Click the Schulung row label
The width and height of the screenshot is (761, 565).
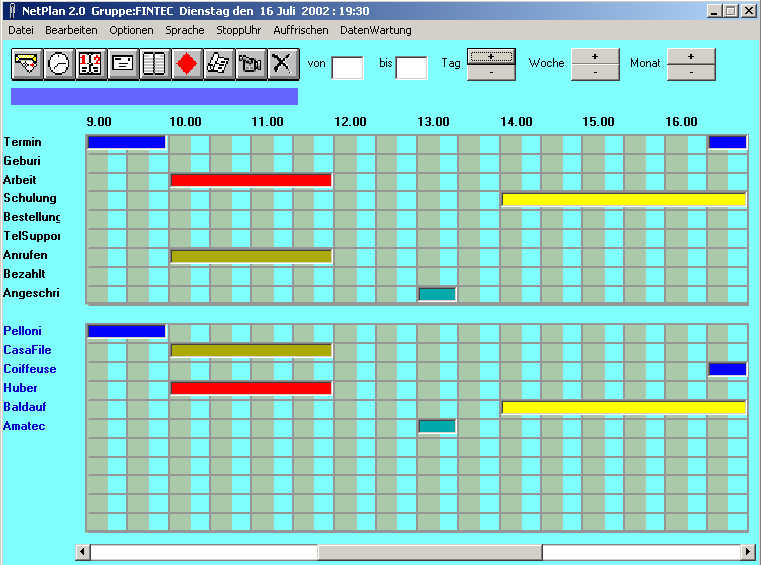(30, 198)
